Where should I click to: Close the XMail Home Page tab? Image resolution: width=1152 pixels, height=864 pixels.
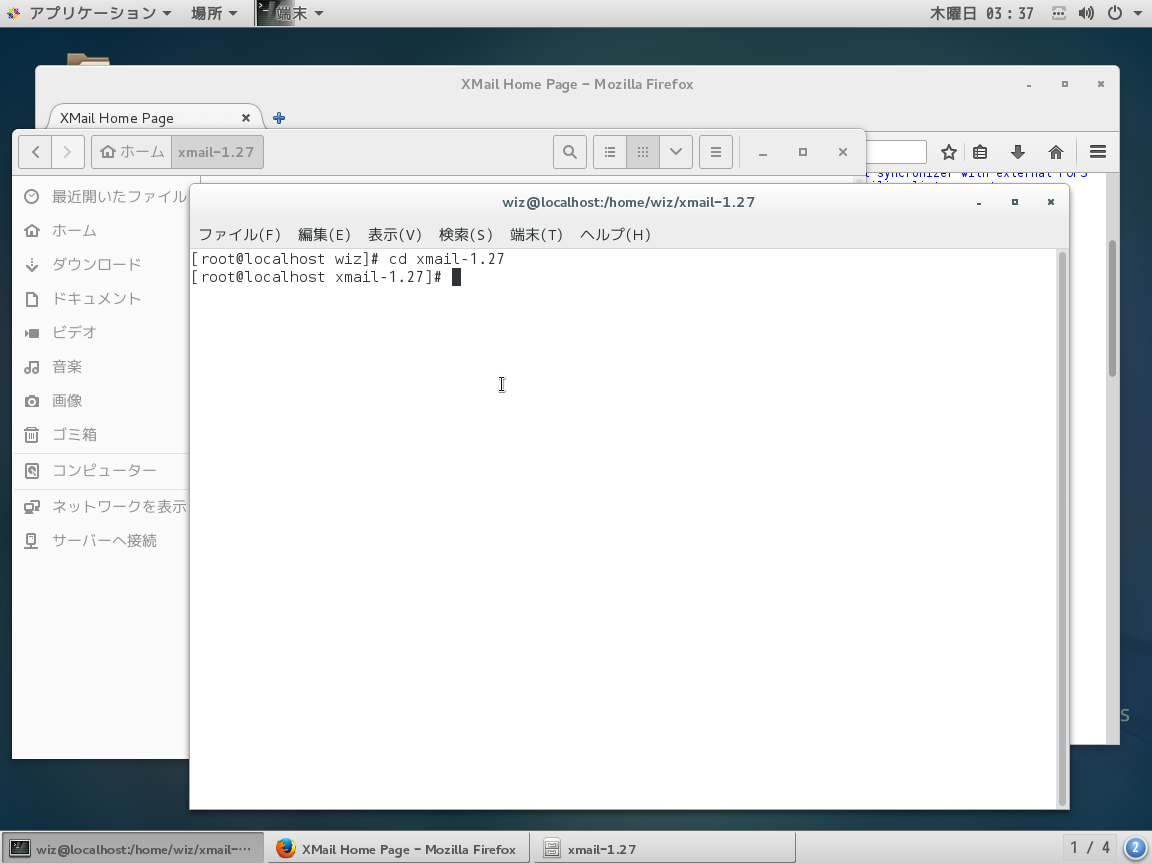point(246,118)
